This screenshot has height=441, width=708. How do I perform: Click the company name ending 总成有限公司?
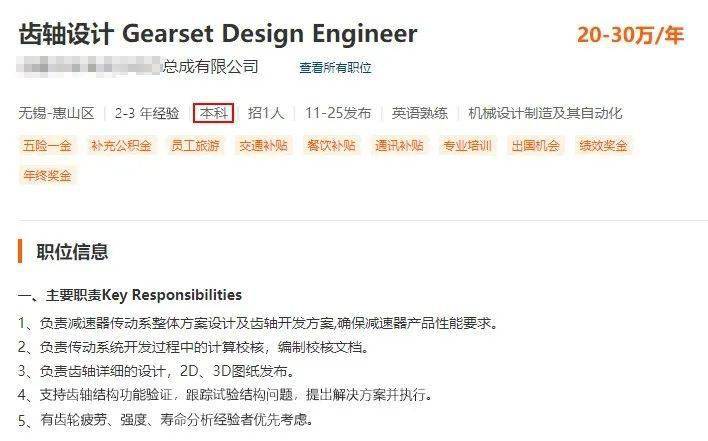click(138, 67)
